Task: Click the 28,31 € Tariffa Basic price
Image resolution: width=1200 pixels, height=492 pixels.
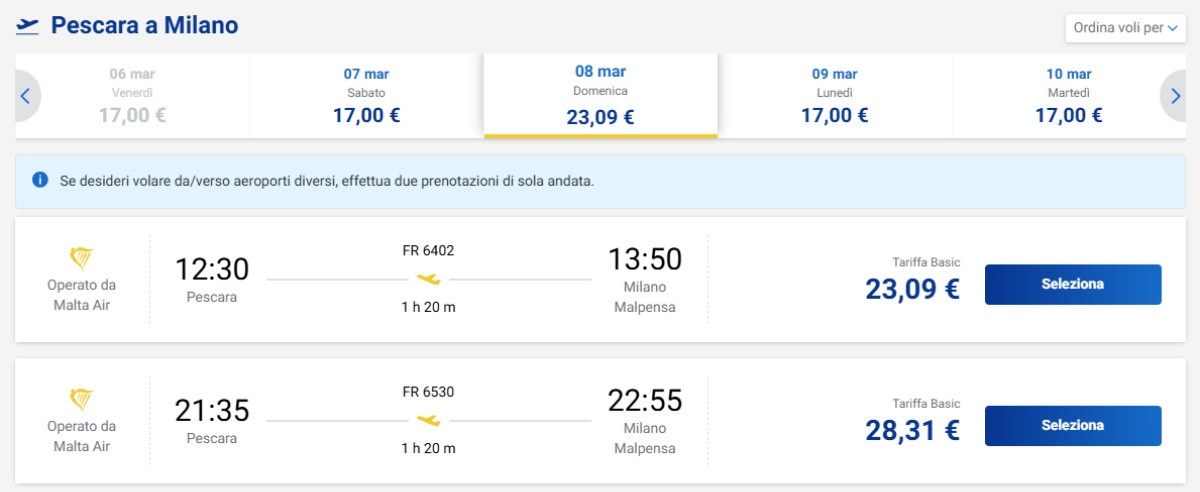Action: click(912, 430)
